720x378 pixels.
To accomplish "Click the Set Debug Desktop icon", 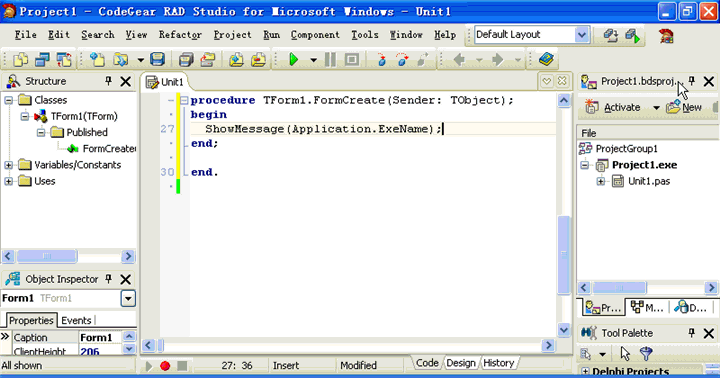I will [x=632, y=35].
